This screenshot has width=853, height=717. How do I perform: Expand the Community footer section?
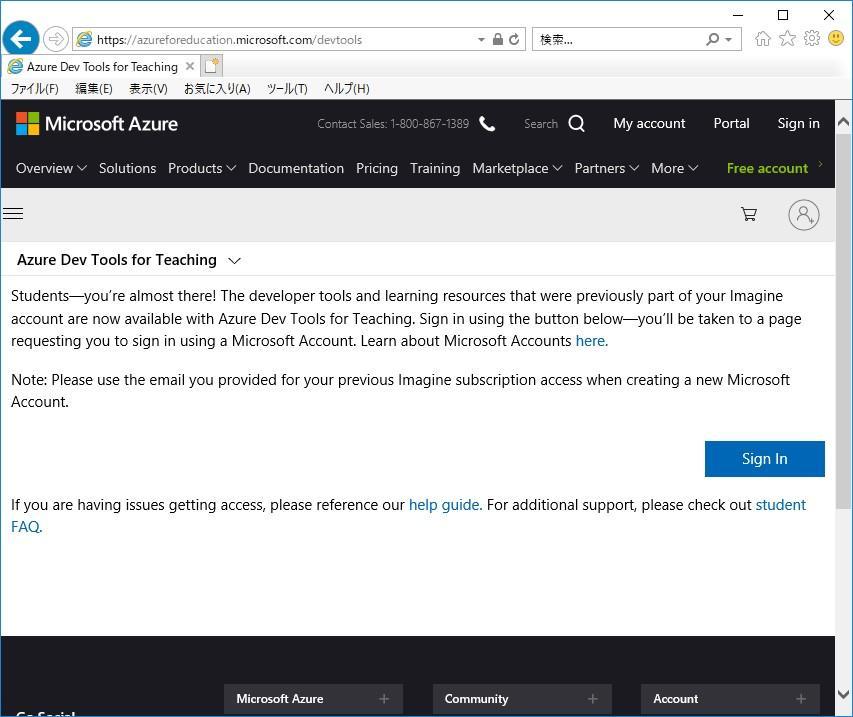(522, 699)
